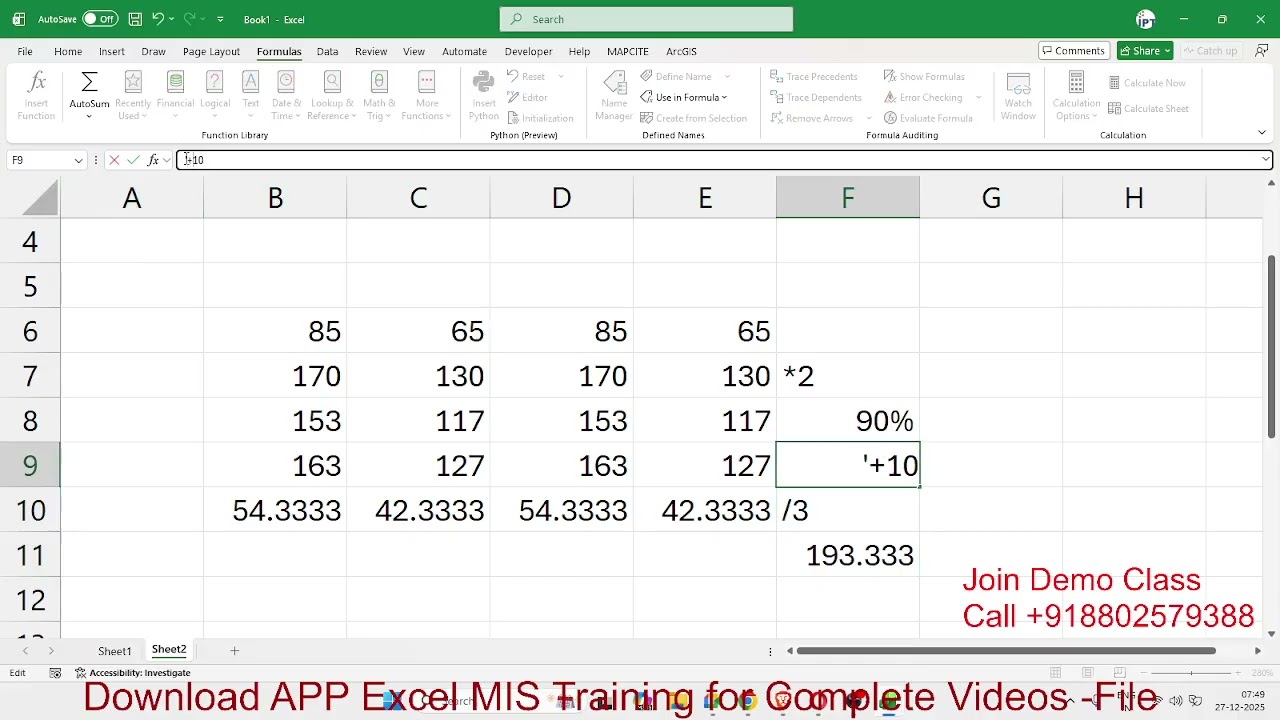Click cell B10 with 54.3333
Viewport: 1280px width, 720px height.
tap(275, 510)
